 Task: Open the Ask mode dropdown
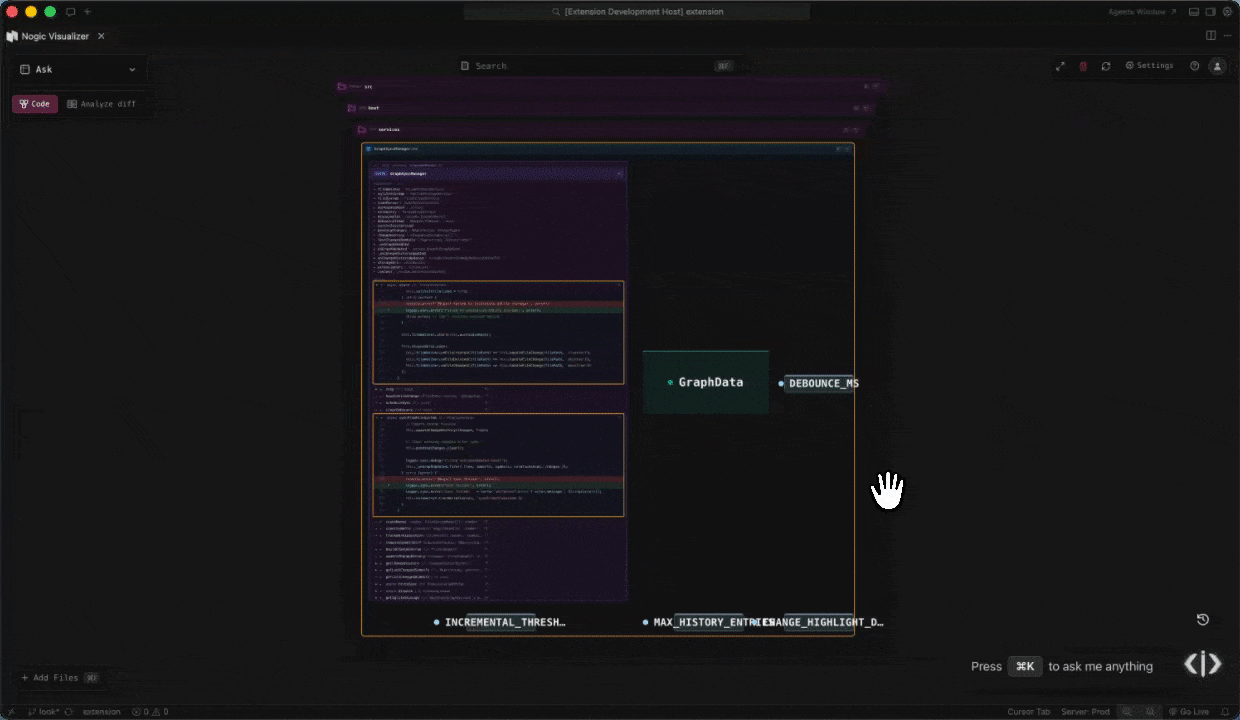(78, 70)
